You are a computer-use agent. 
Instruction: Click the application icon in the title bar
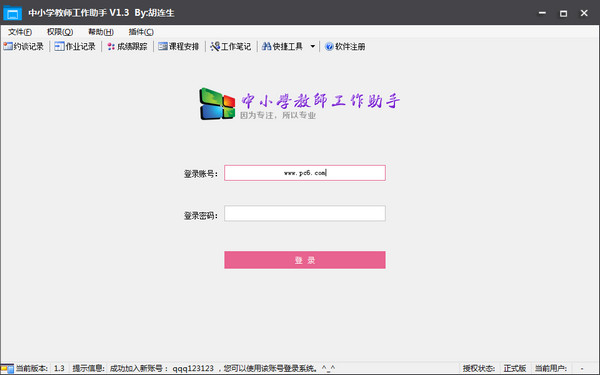click(x=13, y=13)
